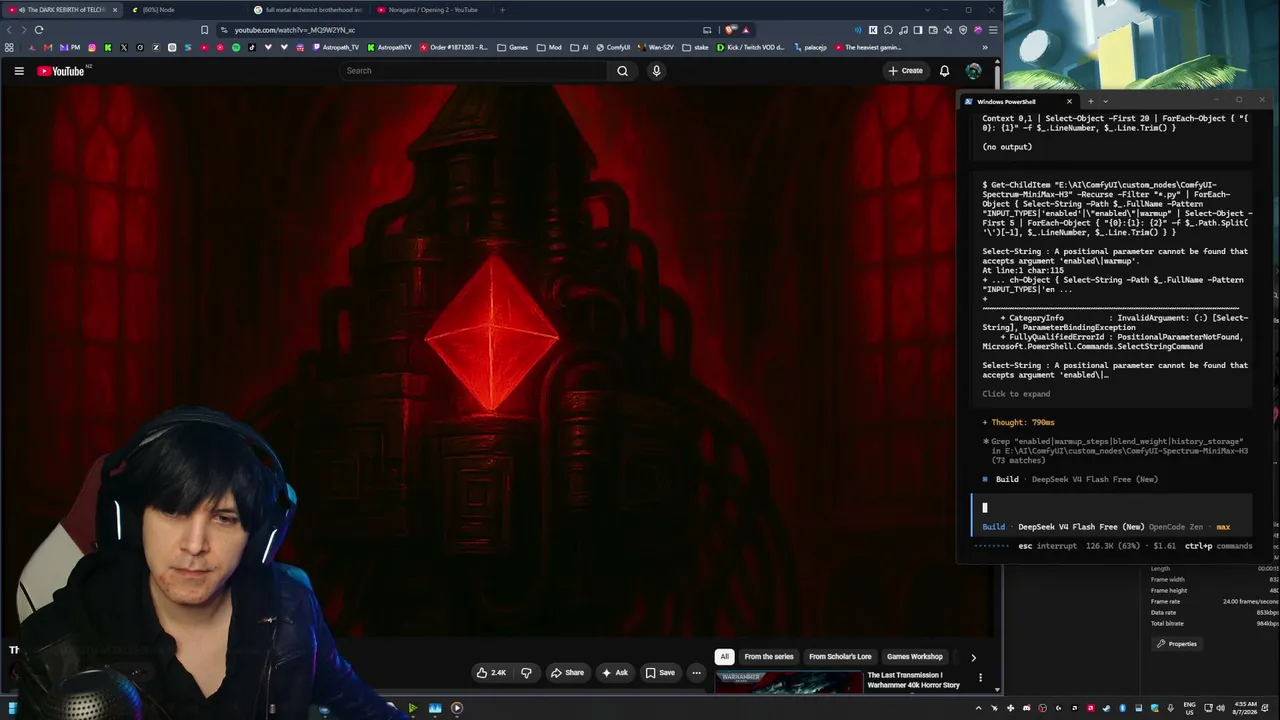Start voice search with the microphone icon
The height and width of the screenshot is (720, 1280).
(656, 71)
